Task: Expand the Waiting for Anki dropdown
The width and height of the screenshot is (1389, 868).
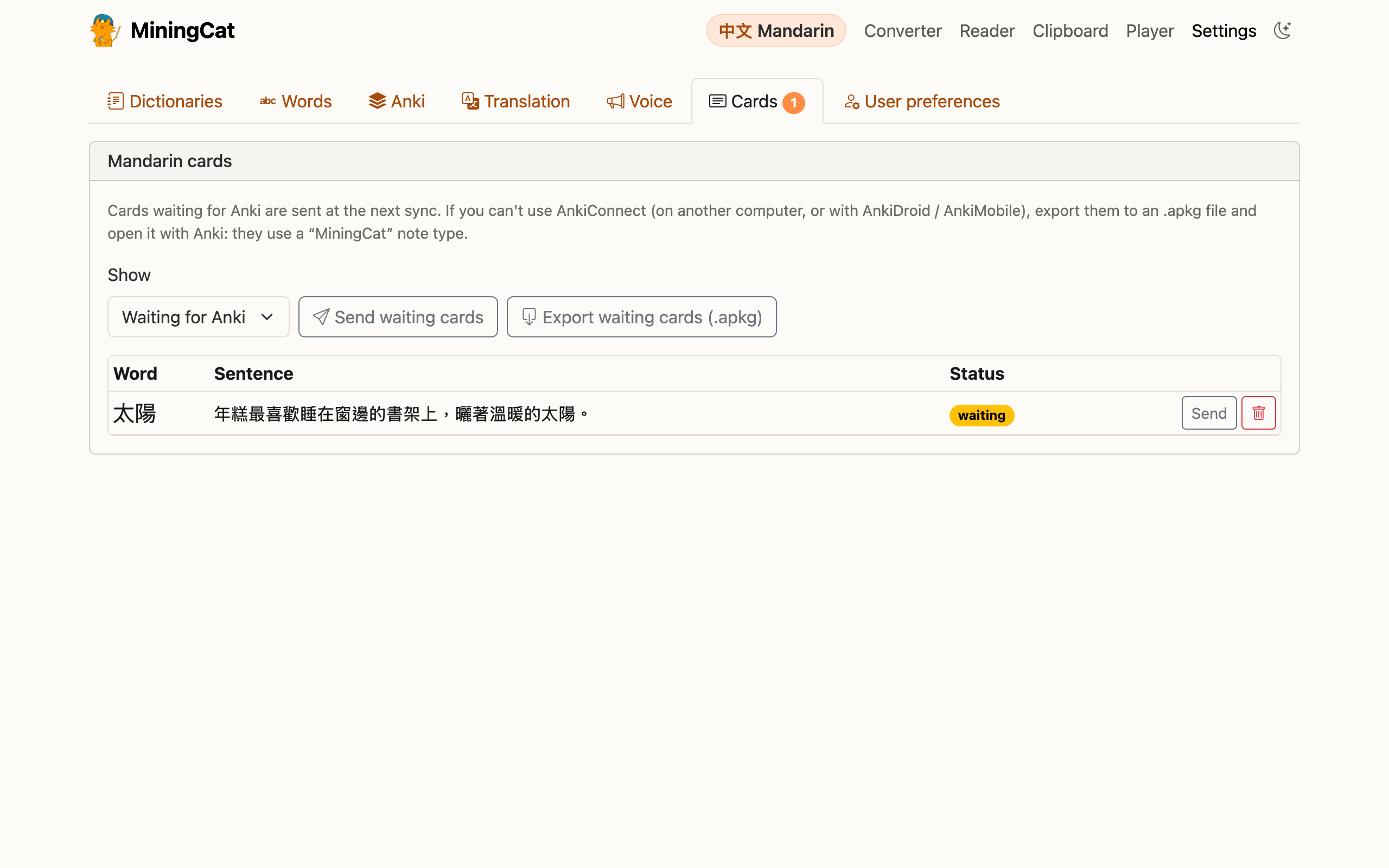Action: 198,317
